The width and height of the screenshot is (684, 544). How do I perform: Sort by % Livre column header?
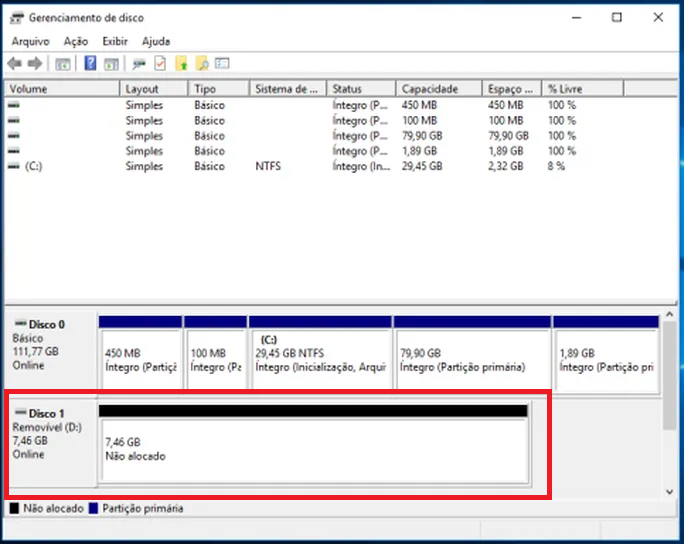[583, 89]
